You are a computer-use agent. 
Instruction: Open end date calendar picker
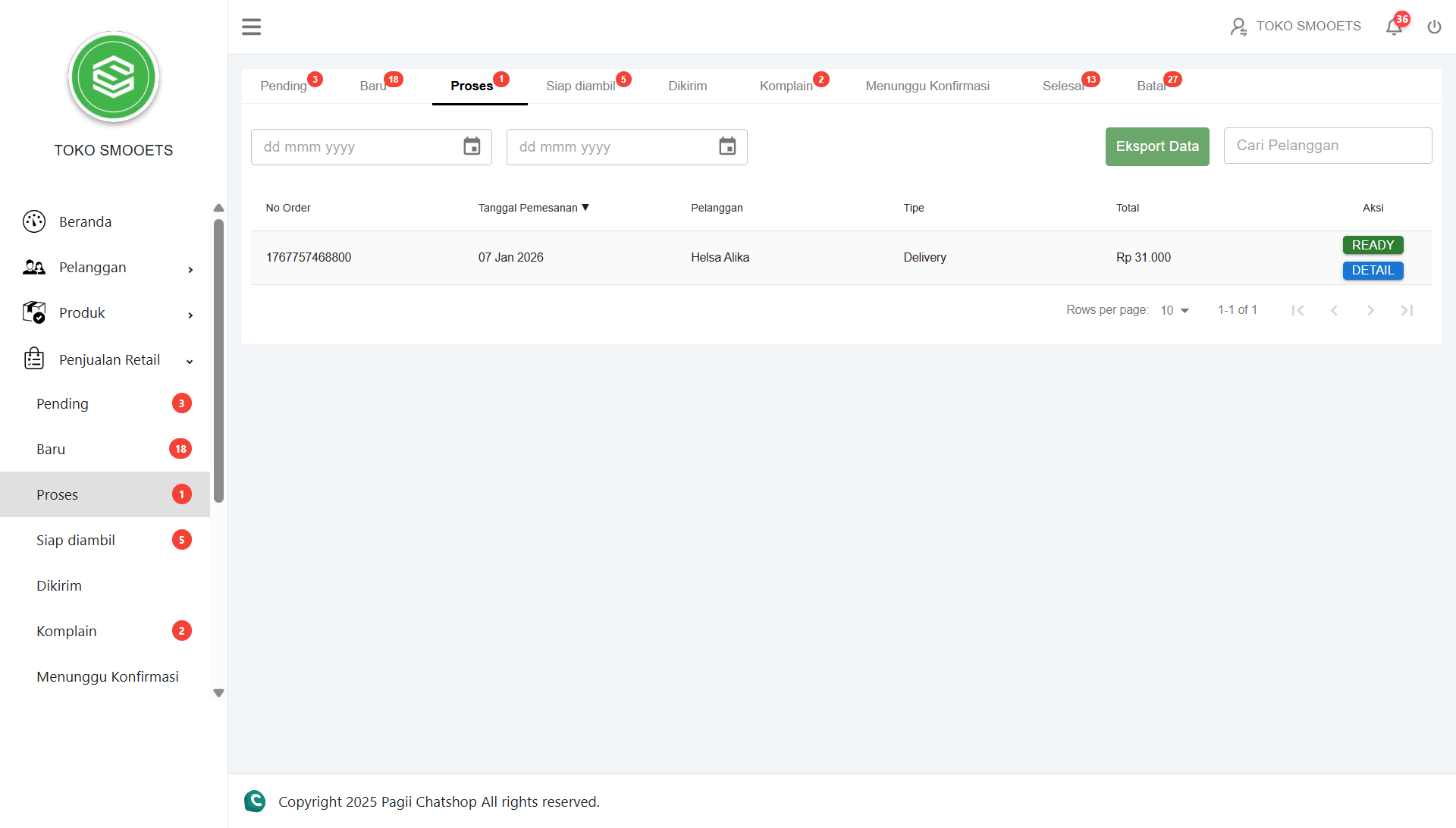[x=727, y=146]
